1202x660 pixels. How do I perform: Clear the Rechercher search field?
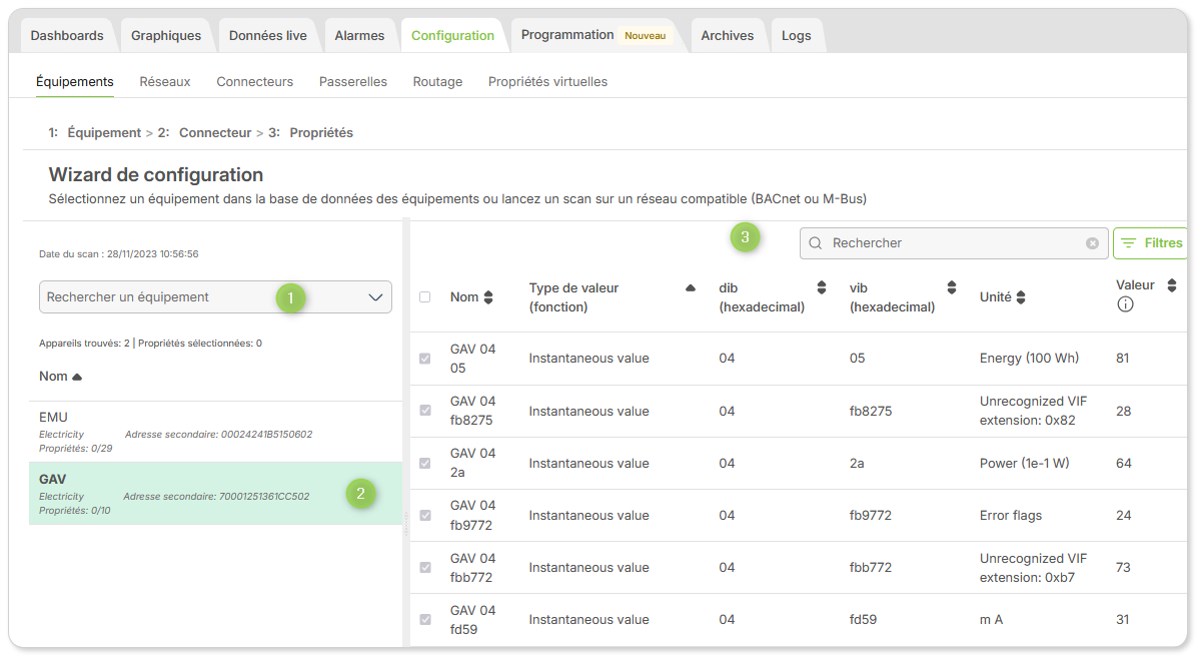(1092, 243)
